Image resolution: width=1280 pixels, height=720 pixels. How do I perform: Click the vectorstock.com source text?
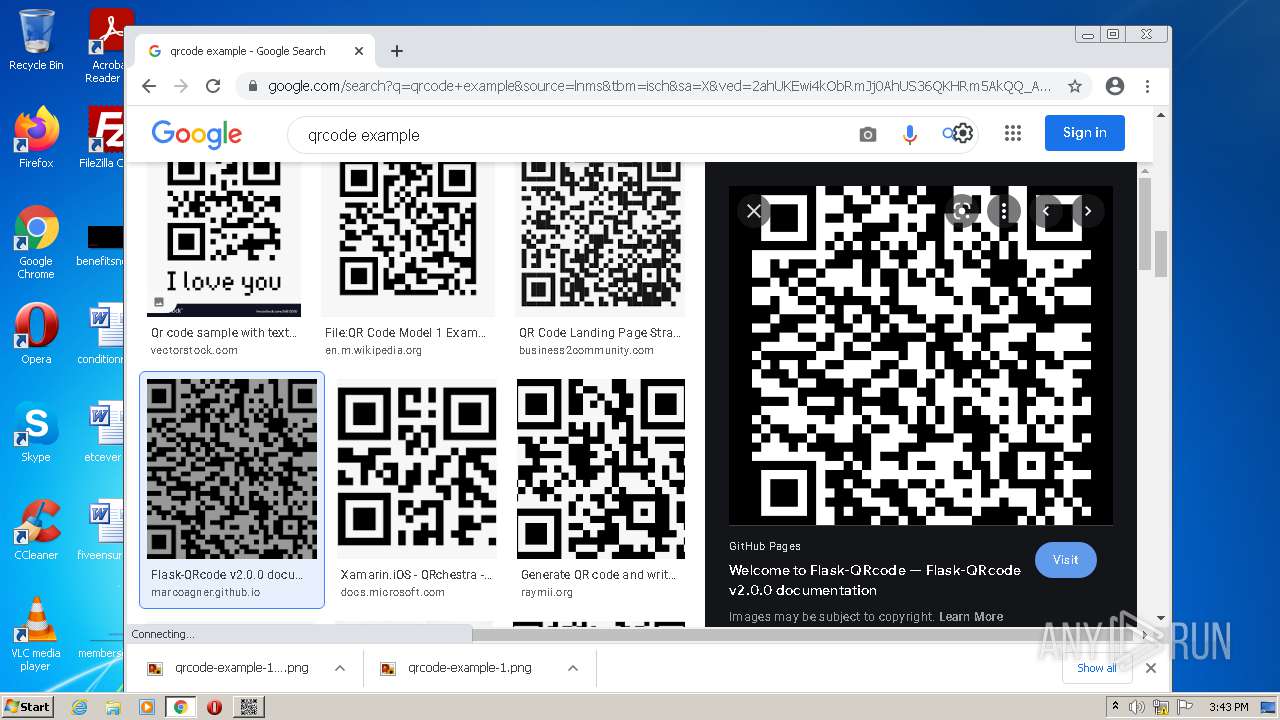point(194,350)
